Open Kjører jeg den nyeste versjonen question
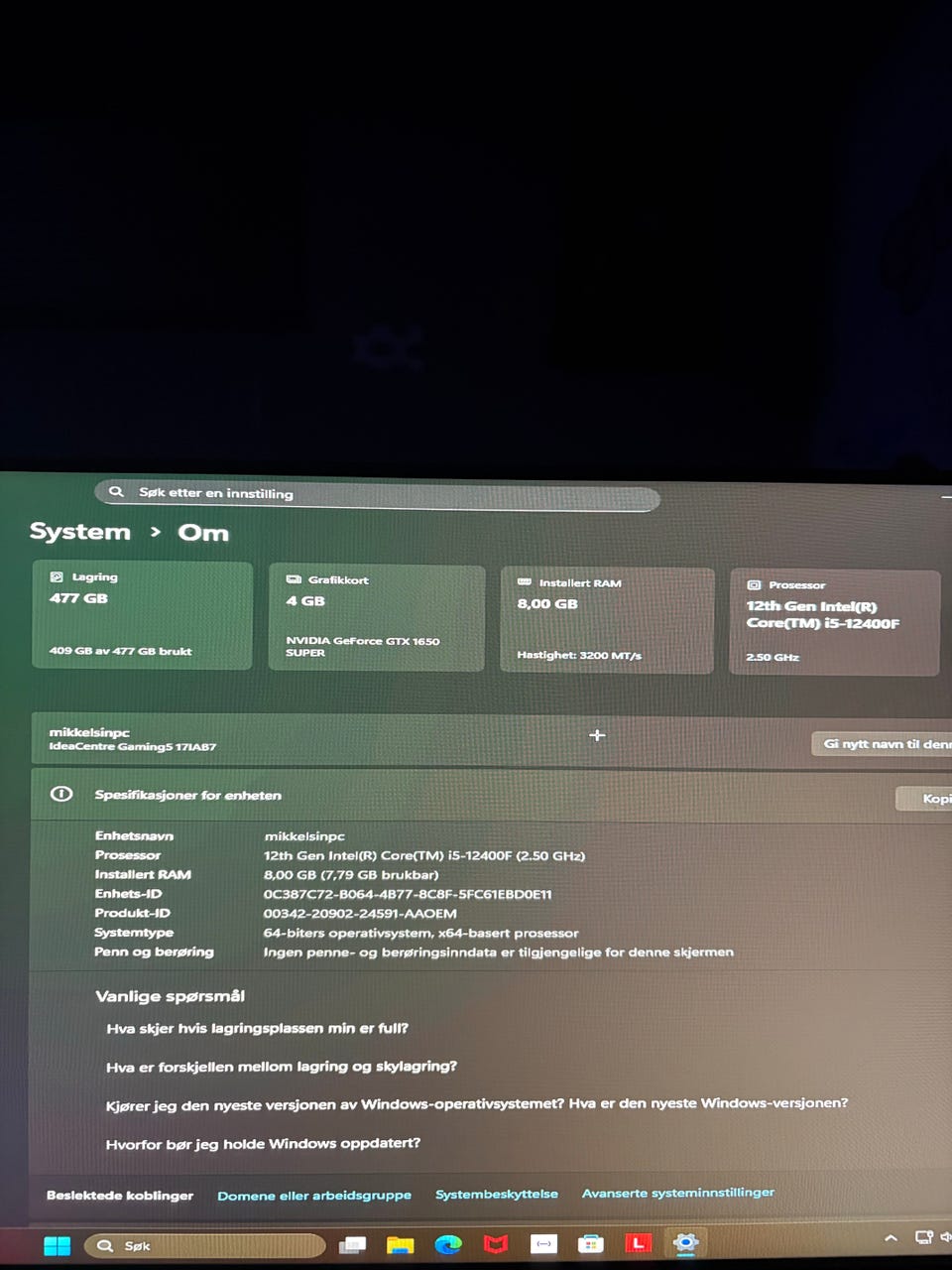This screenshot has width=952, height=1270. click(x=477, y=1103)
